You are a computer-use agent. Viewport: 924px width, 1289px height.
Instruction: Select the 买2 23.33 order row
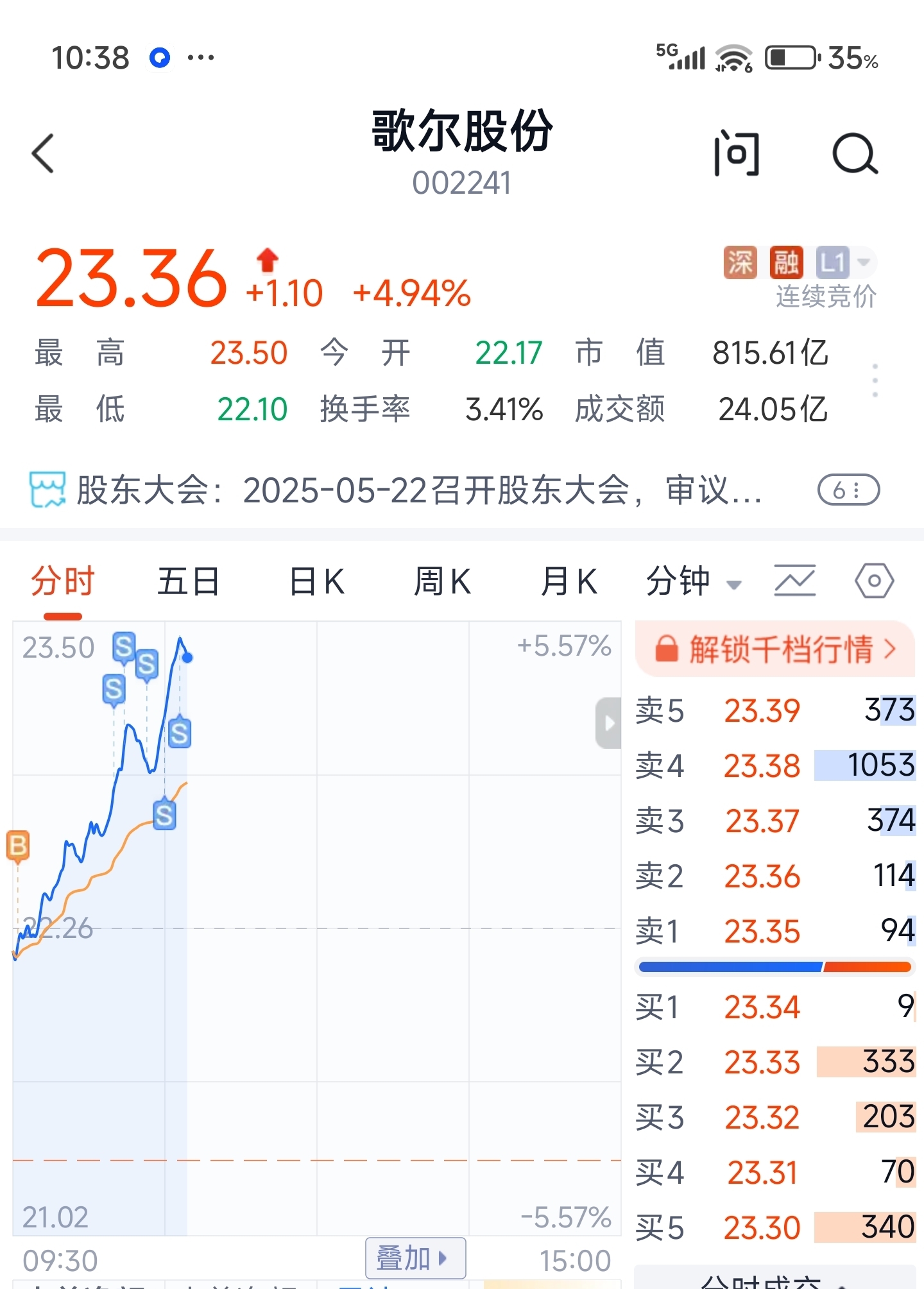click(x=775, y=1062)
